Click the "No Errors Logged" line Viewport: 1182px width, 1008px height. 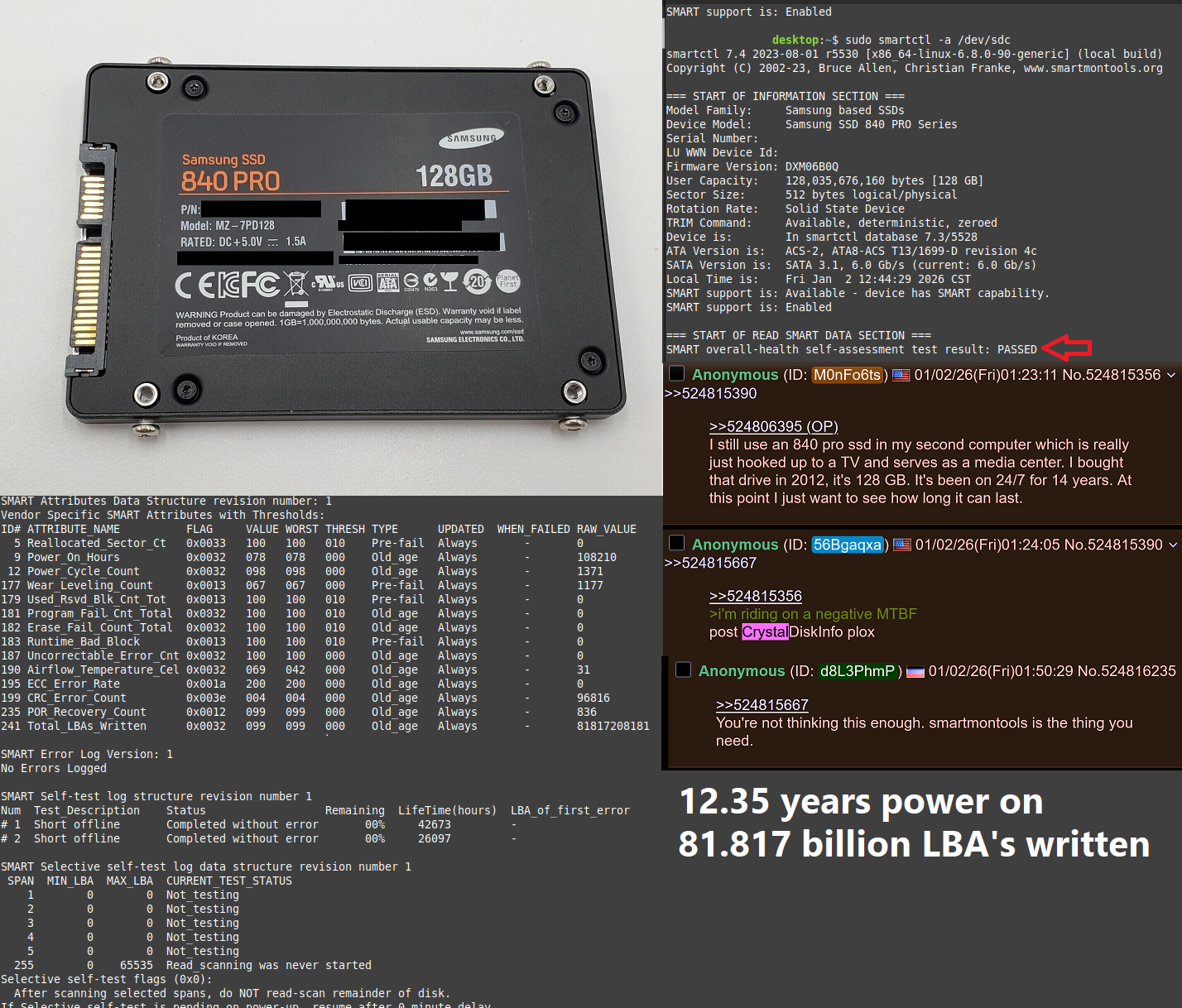54,768
